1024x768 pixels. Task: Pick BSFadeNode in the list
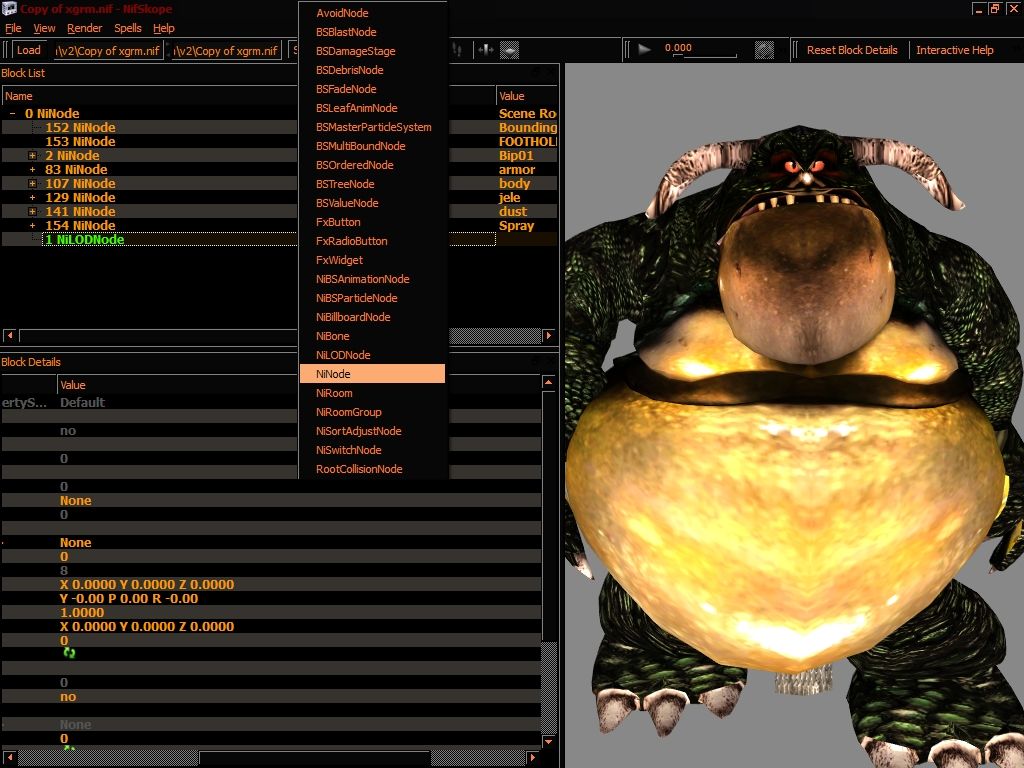pyautogui.click(x=372, y=89)
